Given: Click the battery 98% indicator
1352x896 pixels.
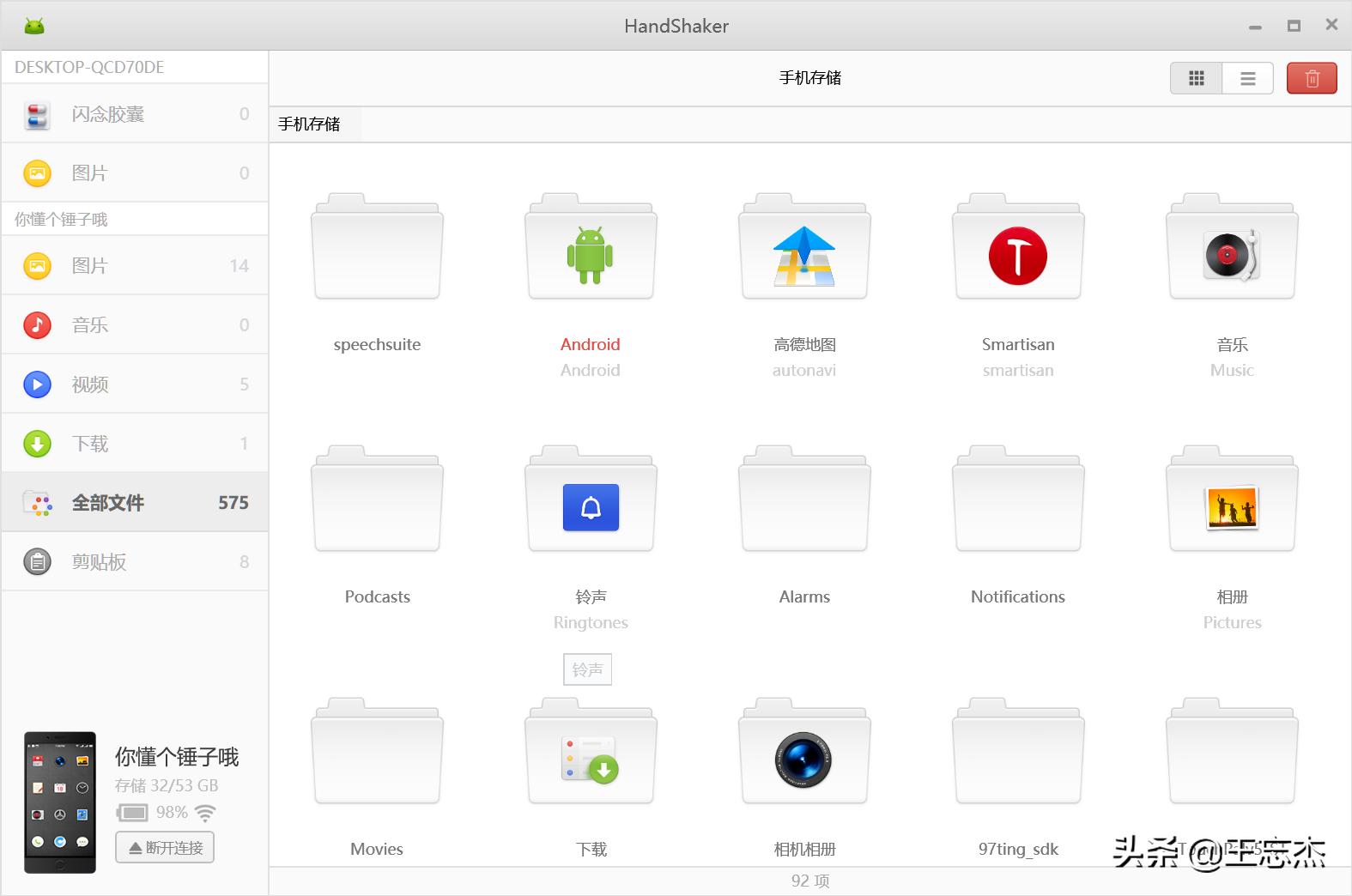Looking at the screenshot, I should 152,812.
